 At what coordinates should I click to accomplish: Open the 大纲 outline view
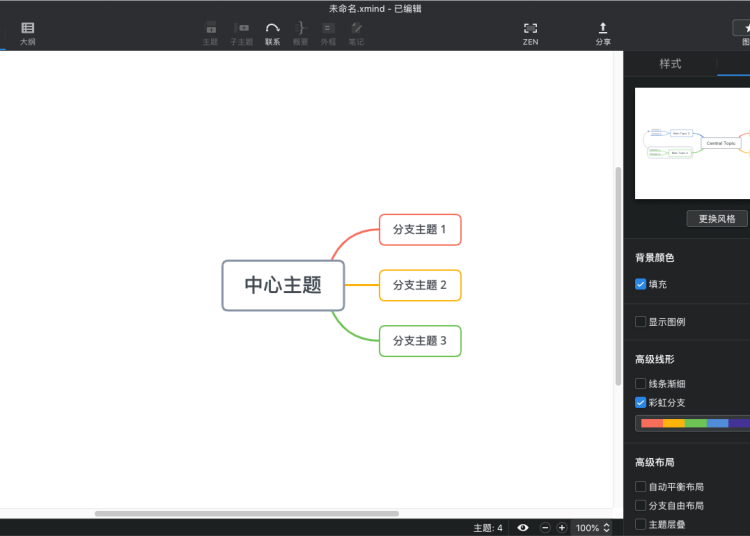[27, 33]
